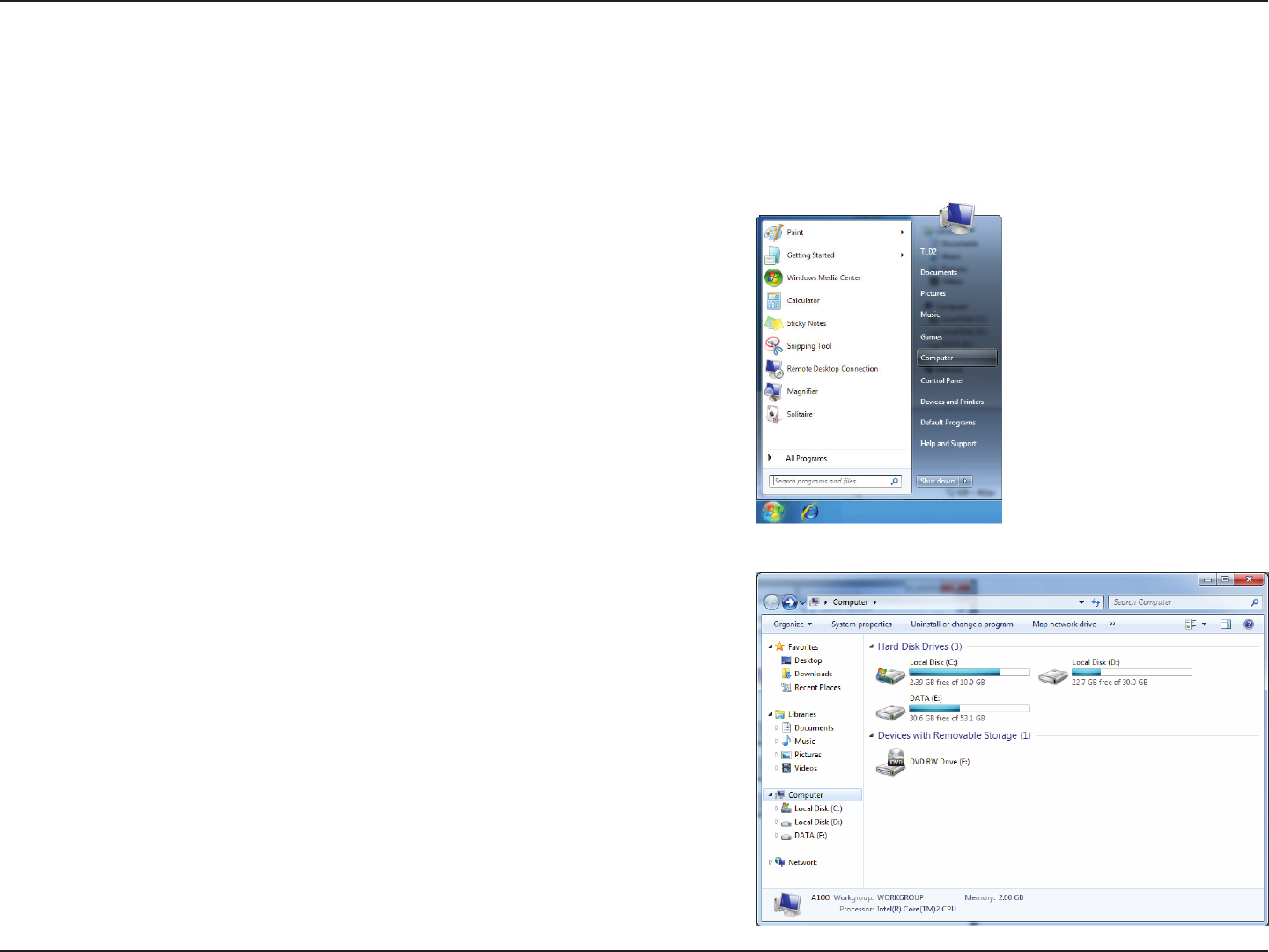1269x952 pixels.
Task: Collapse Devices with Removable Storage group
Action: tap(871, 735)
